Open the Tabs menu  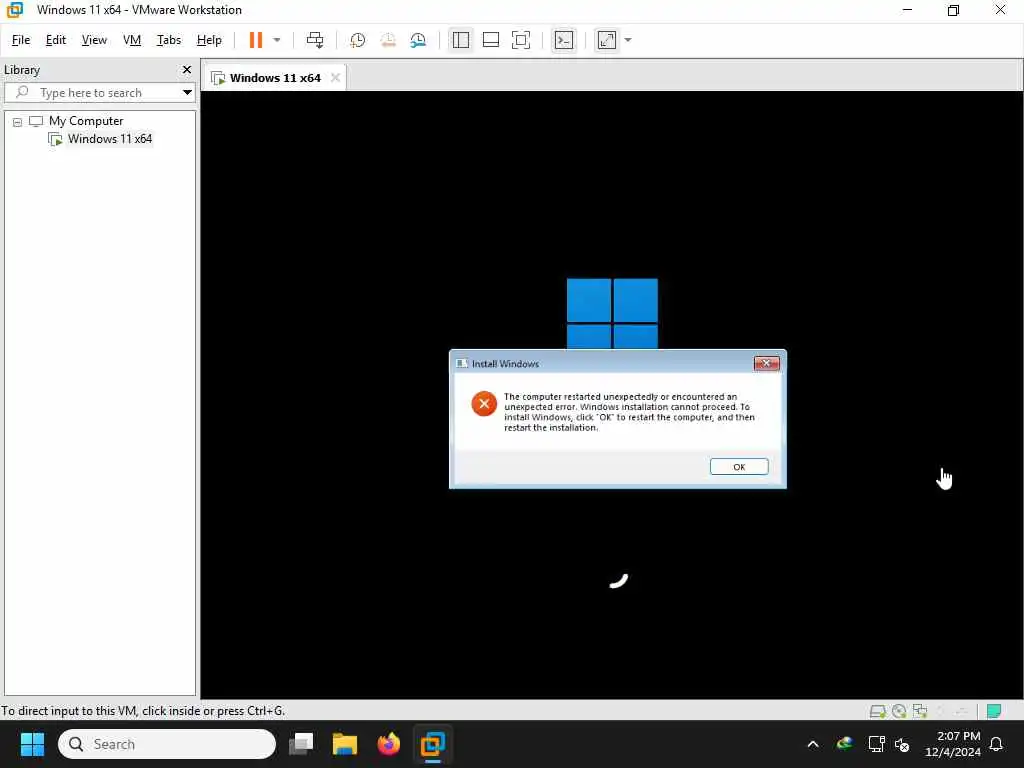coord(168,40)
